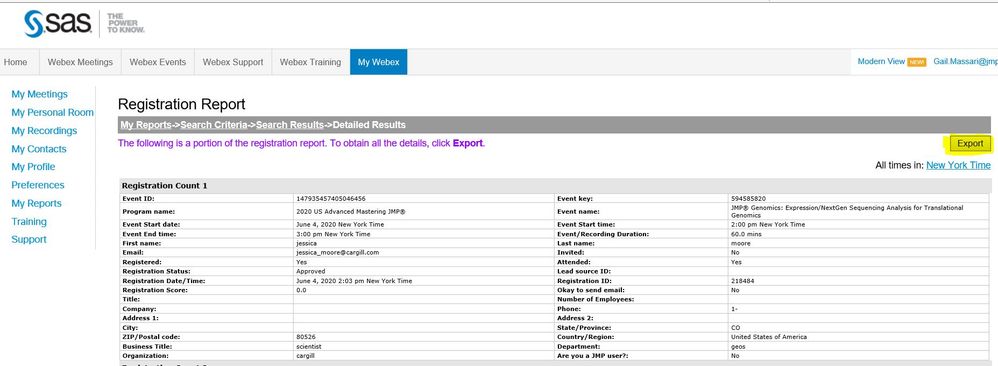Open the Webex Events tab
The width and height of the screenshot is (998, 366).
click(157, 62)
